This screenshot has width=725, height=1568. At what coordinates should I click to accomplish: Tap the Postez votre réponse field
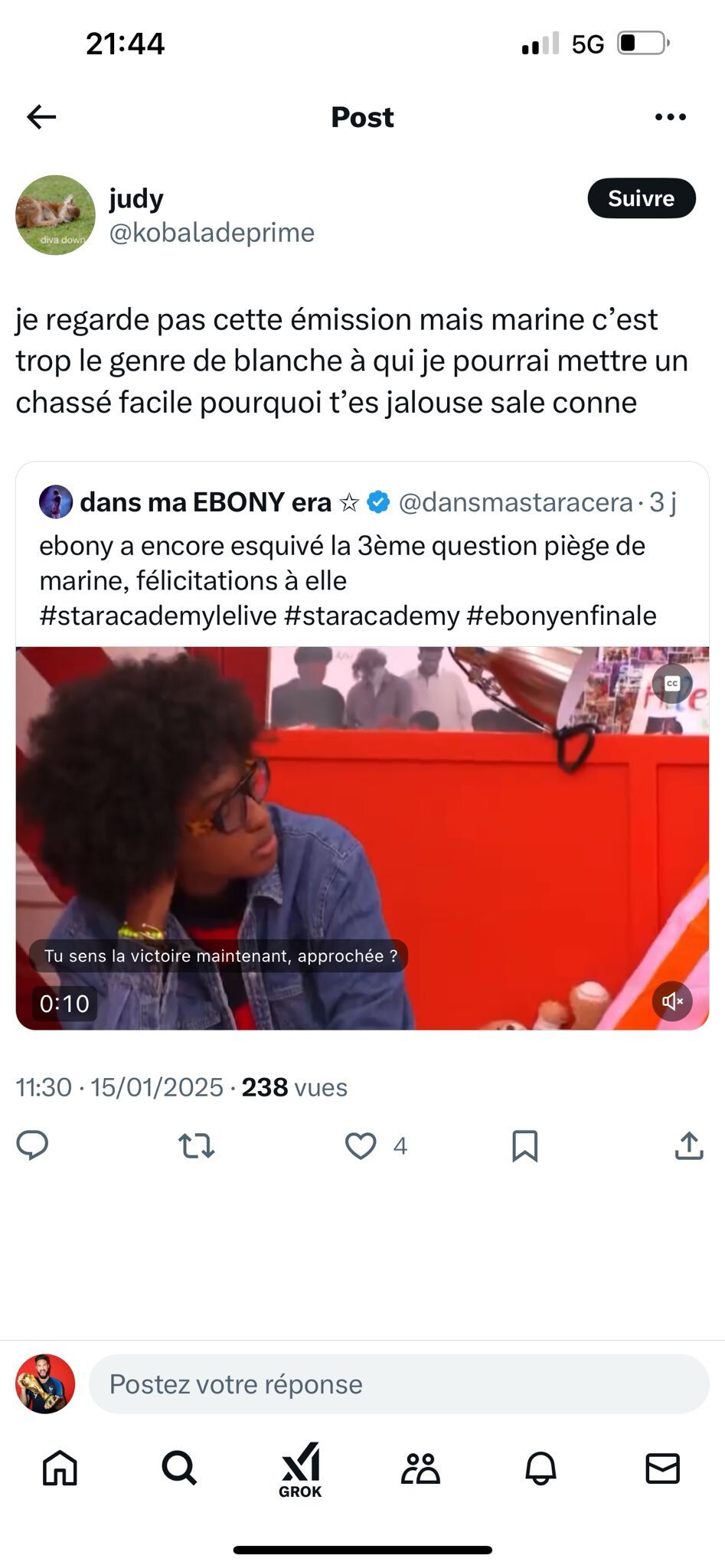coord(399,1384)
